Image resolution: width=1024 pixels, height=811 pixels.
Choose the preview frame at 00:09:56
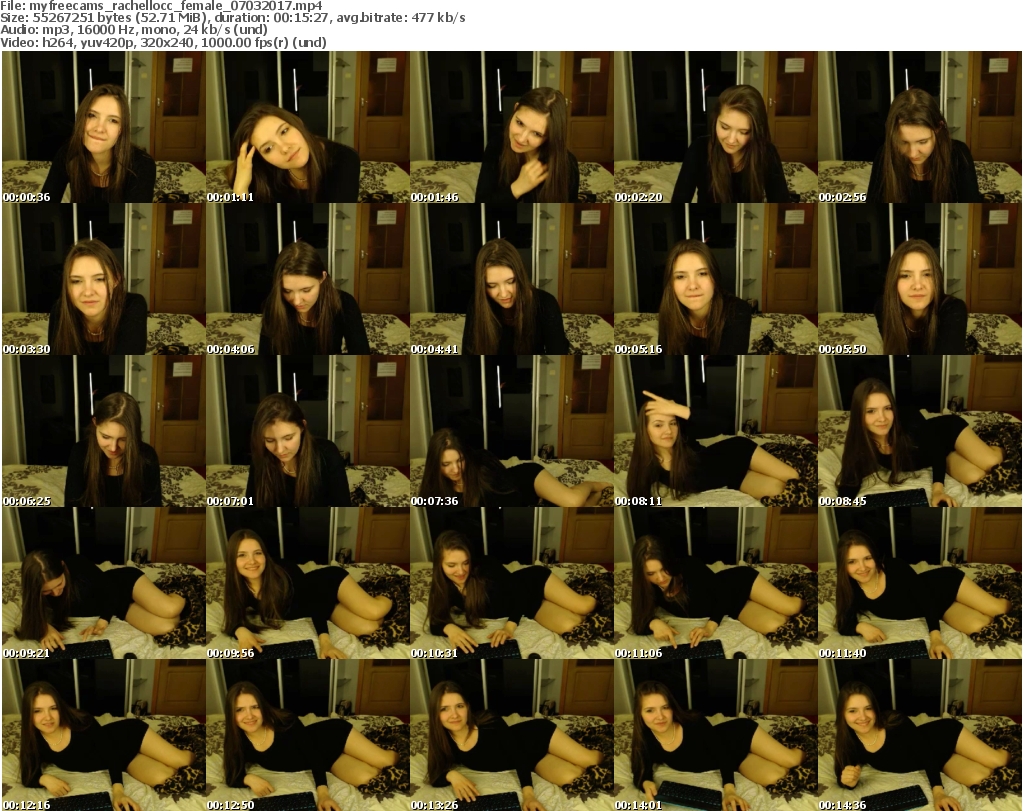[x=308, y=583]
